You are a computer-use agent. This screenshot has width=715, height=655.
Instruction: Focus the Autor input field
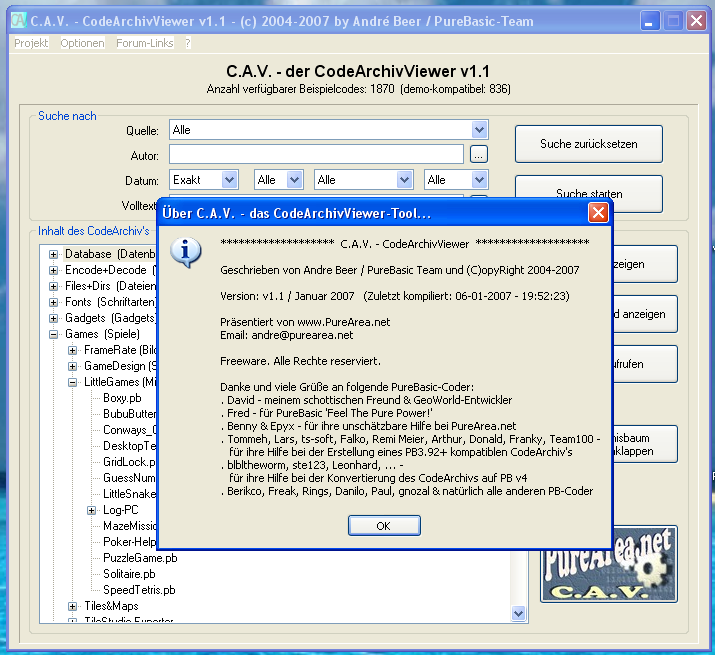pyautogui.click(x=316, y=154)
